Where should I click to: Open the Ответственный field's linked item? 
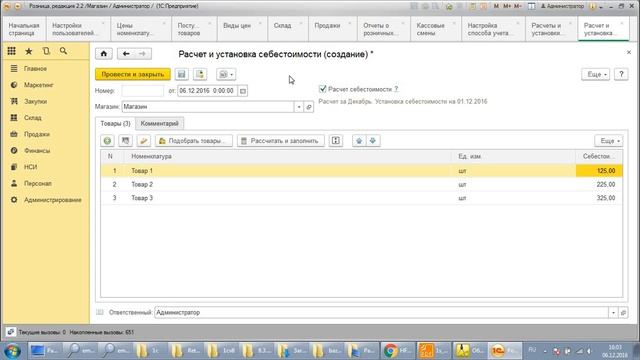click(623, 313)
